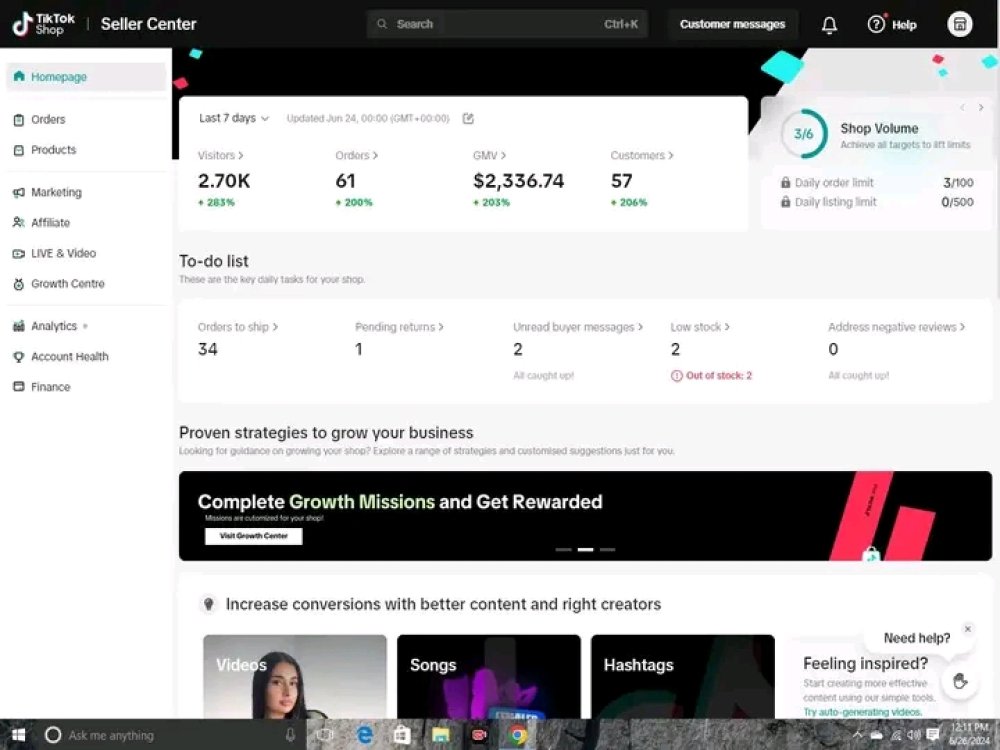1000x750 pixels.
Task: Open the Hashtags thumbnail card
Action: (x=682, y=676)
